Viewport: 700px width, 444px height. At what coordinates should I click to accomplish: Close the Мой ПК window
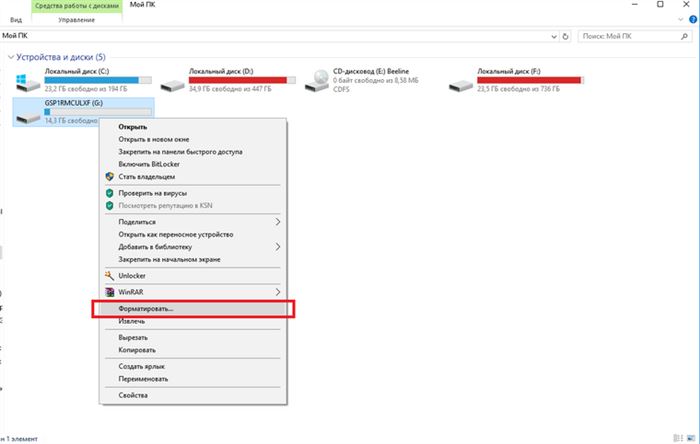coord(687,4)
